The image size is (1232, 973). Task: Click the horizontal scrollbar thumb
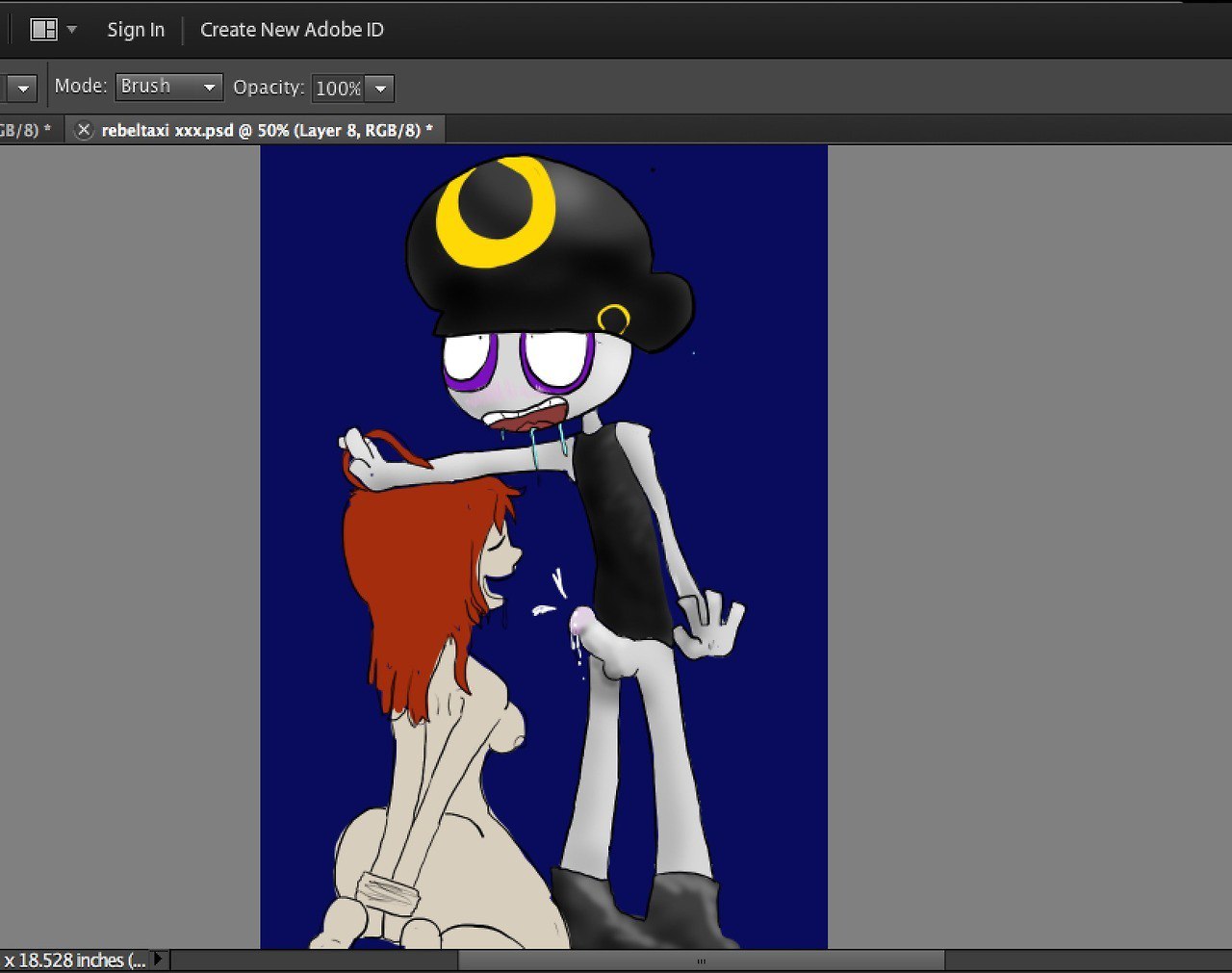tap(701, 960)
